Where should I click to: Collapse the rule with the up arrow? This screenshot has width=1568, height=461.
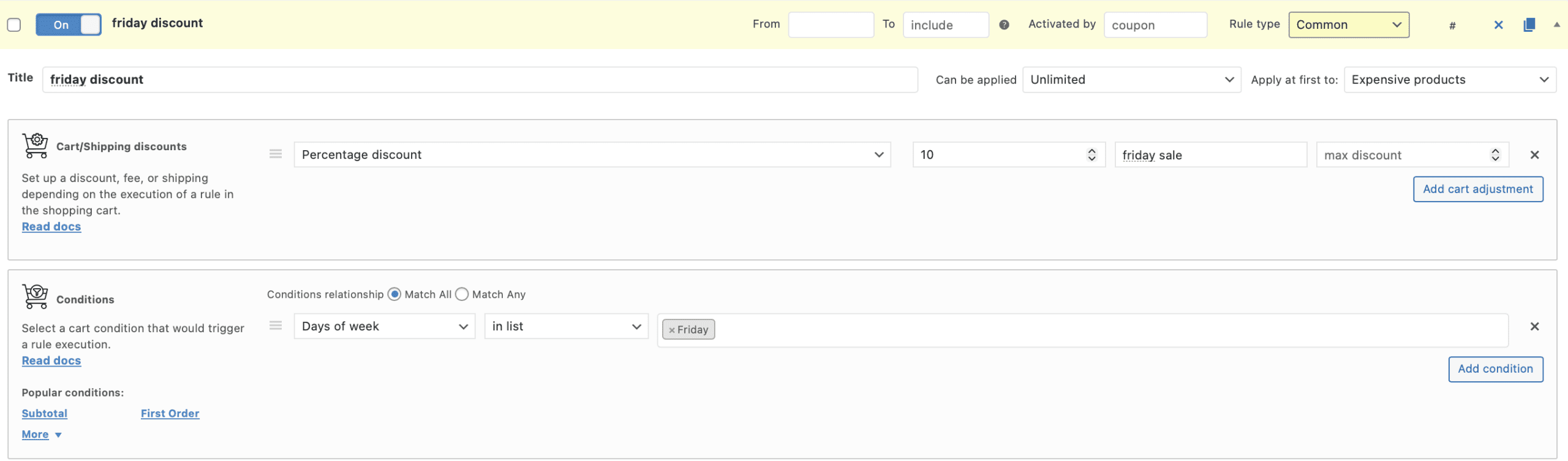click(1556, 25)
